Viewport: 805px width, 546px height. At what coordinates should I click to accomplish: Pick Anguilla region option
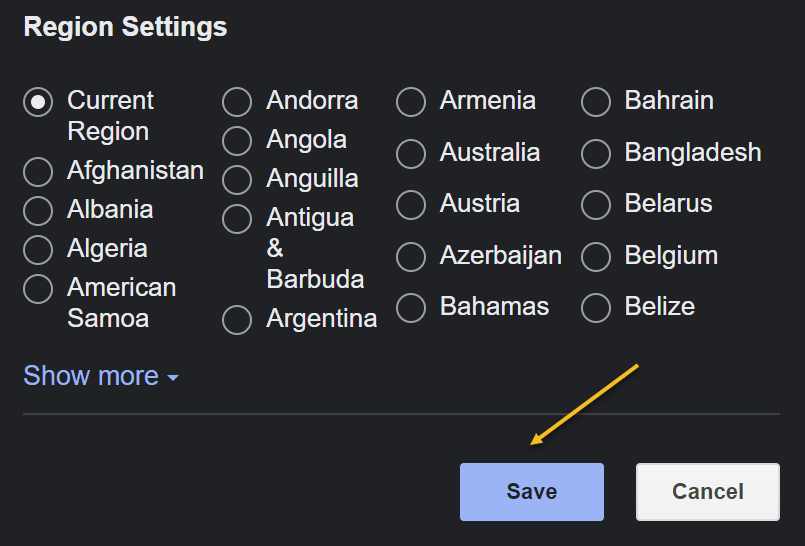[x=237, y=180]
